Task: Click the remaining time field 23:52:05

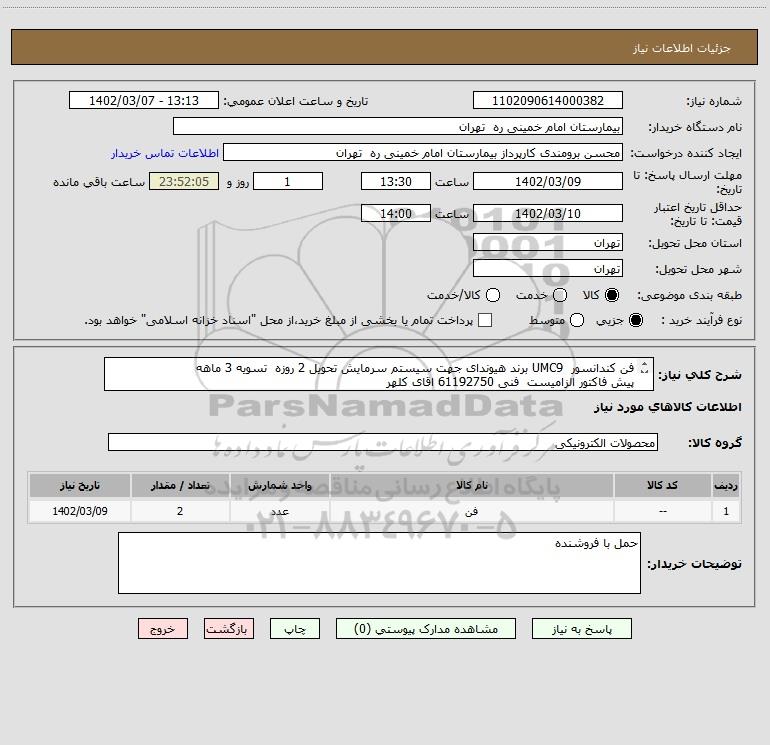Action: pos(184,181)
